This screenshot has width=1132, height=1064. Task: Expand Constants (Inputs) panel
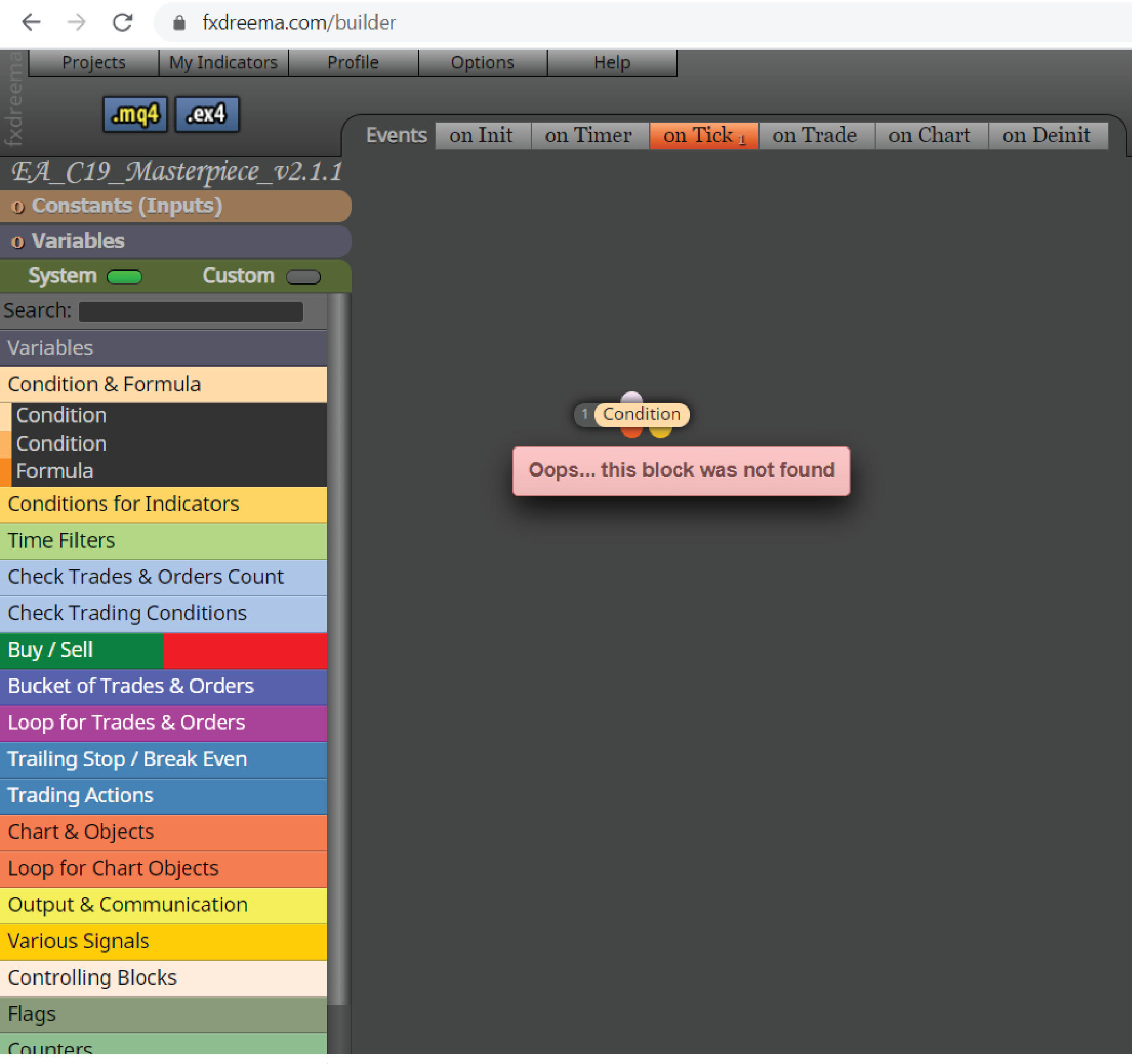click(x=175, y=205)
